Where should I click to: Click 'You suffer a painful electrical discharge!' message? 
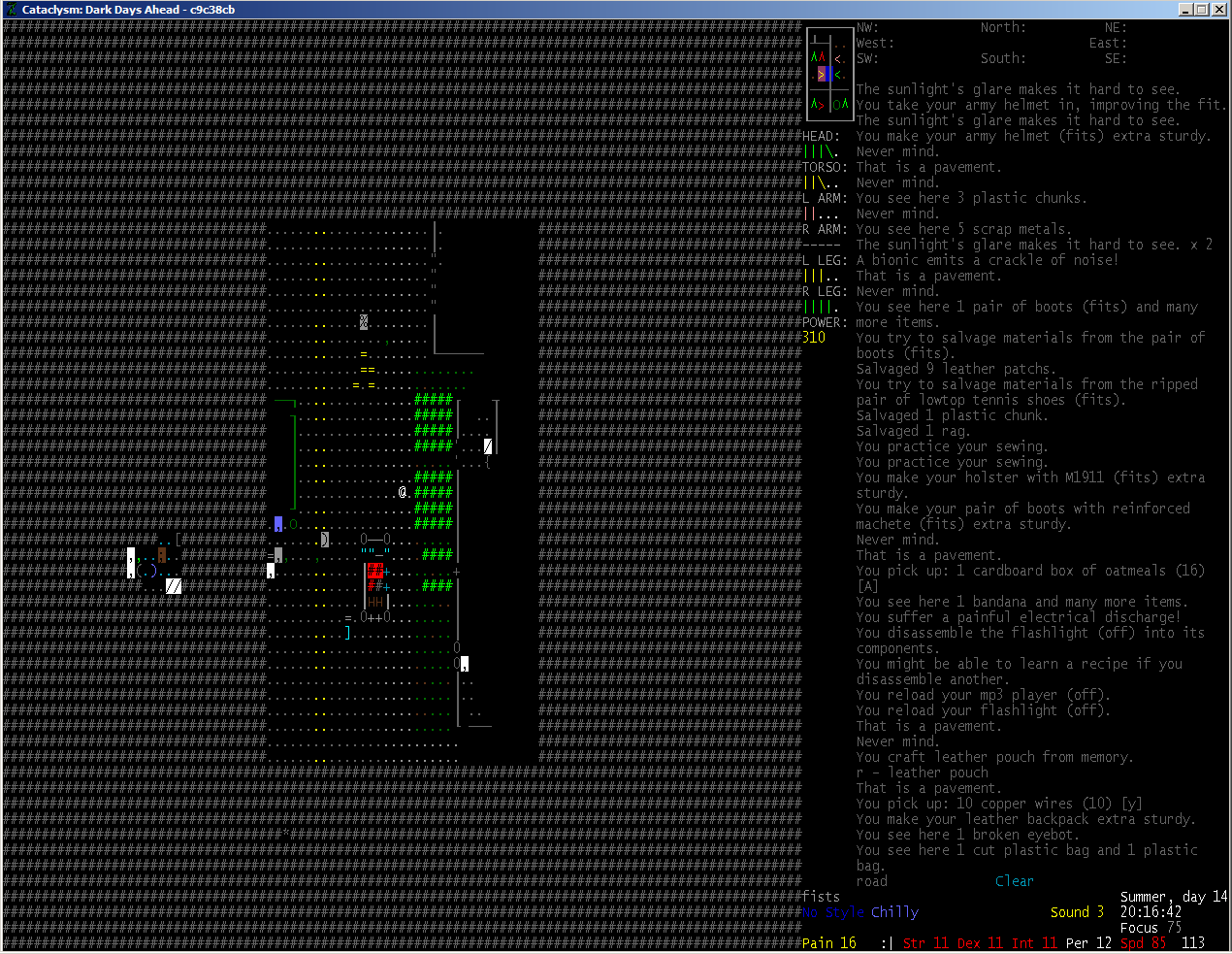click(x=1019, y=617)
